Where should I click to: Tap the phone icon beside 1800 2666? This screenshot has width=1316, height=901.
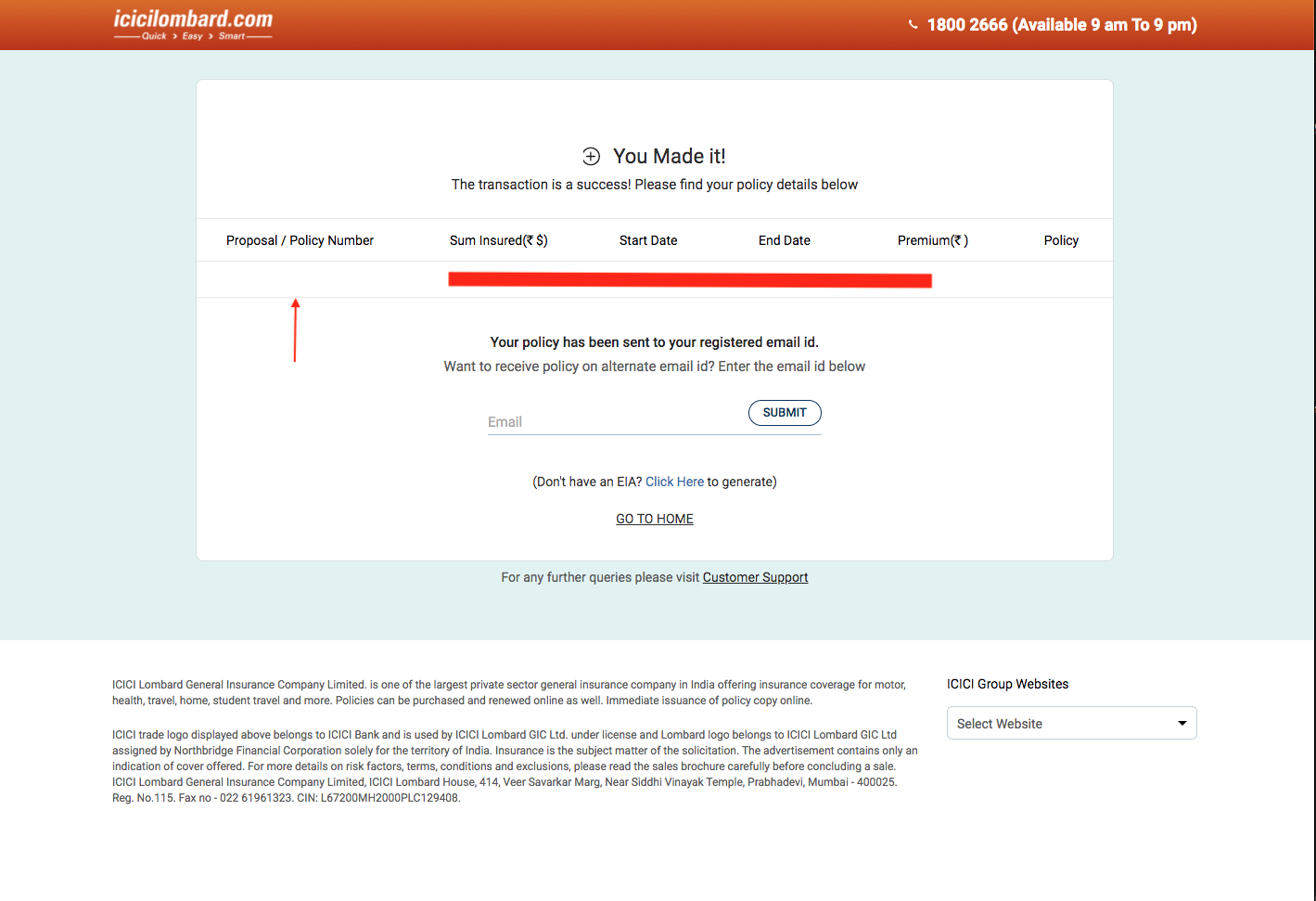[914, 25]
